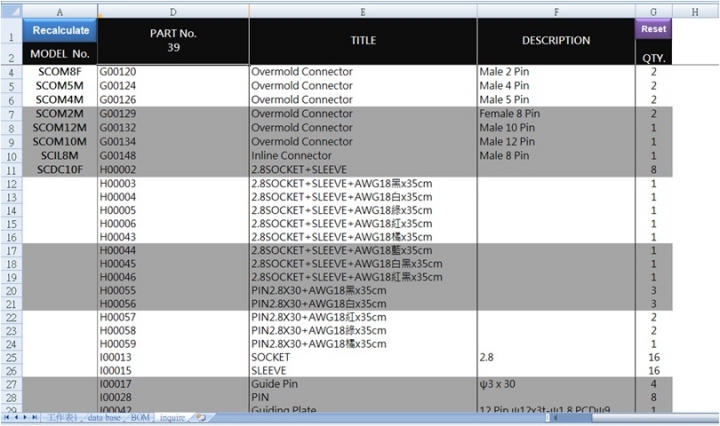Select part number H00055

pyautogui.click(x=173, y=290)
